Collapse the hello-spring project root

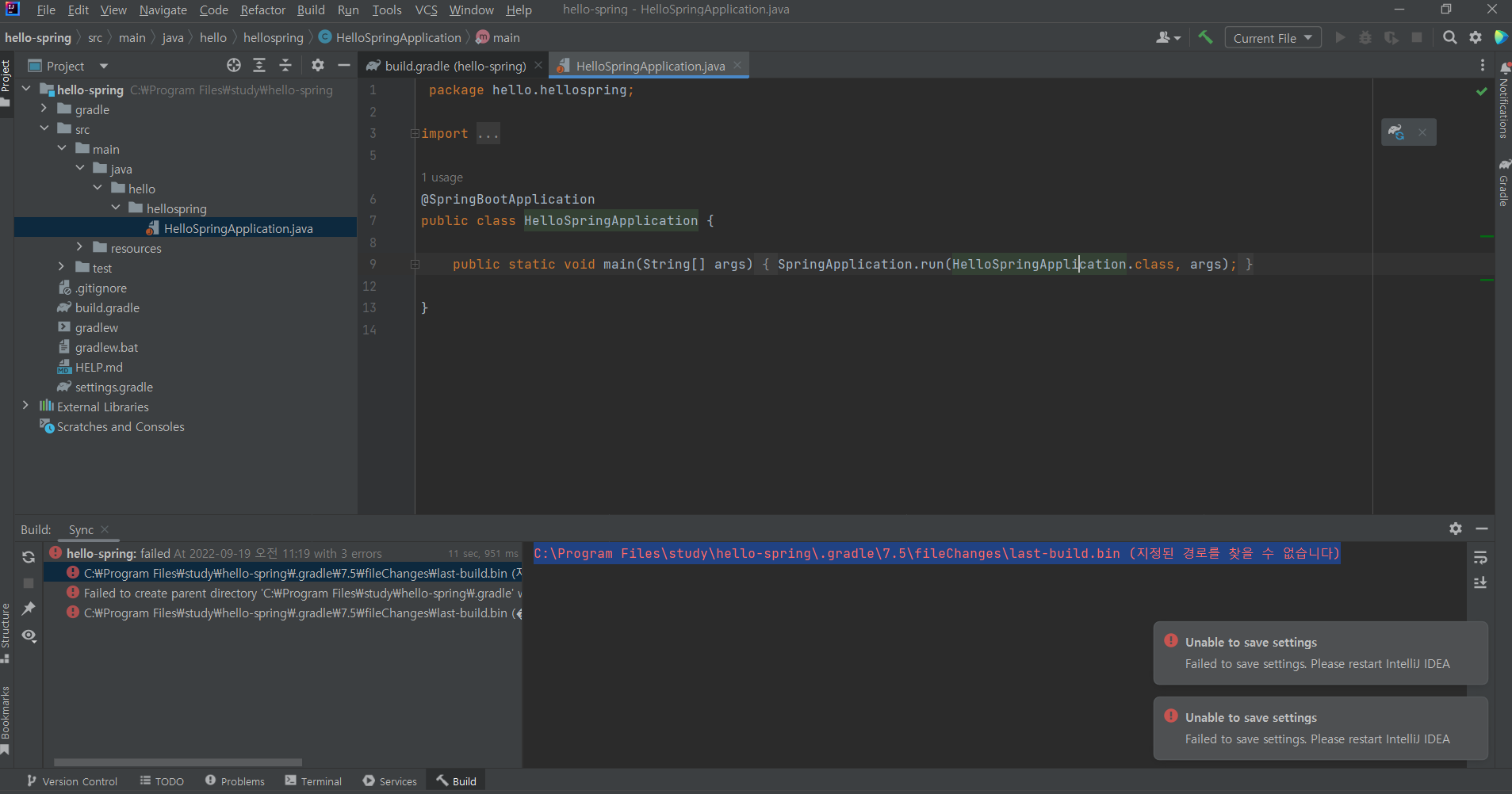[26, 89]
